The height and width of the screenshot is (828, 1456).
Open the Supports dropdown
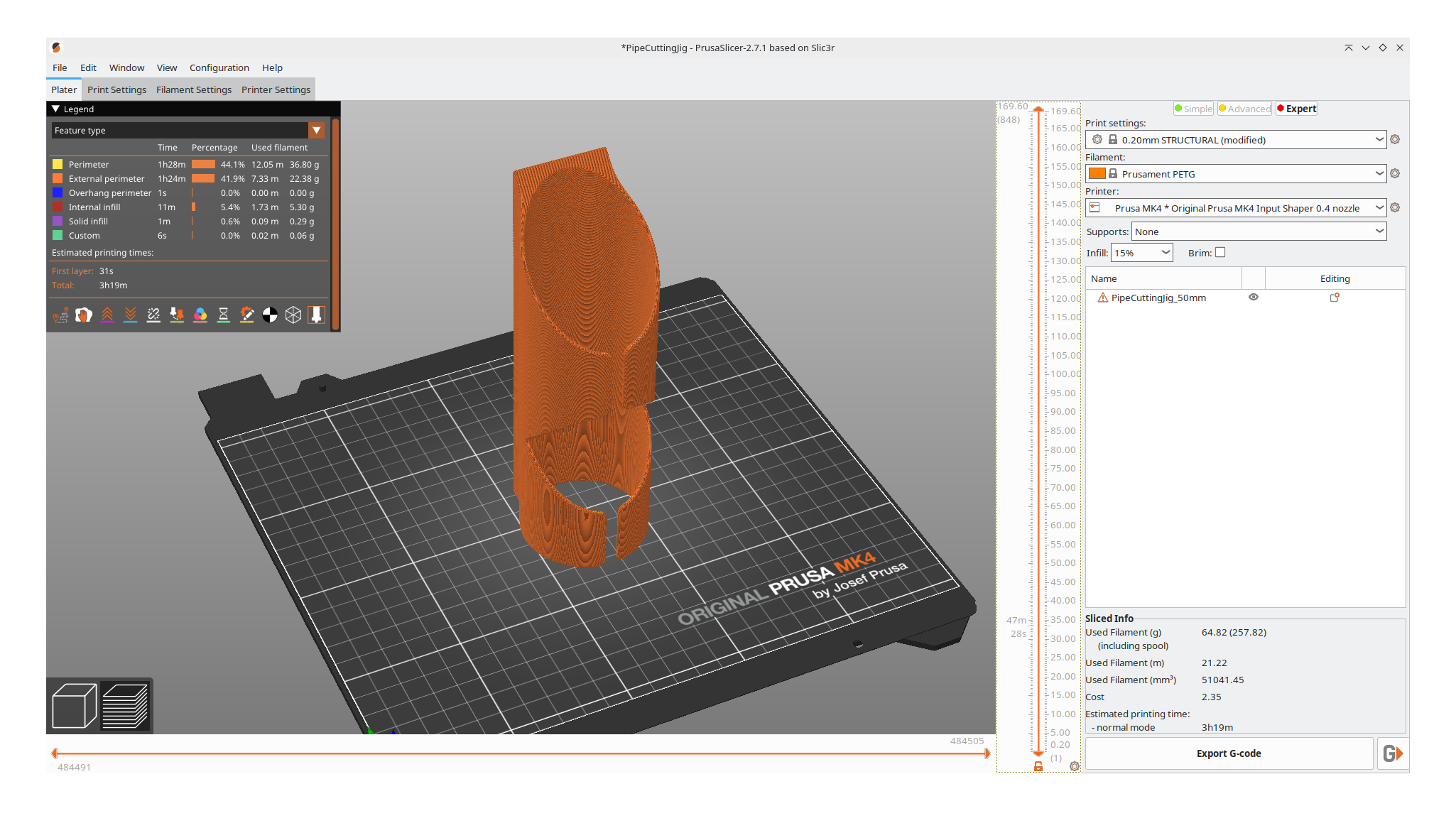[x=1259, y=231]
